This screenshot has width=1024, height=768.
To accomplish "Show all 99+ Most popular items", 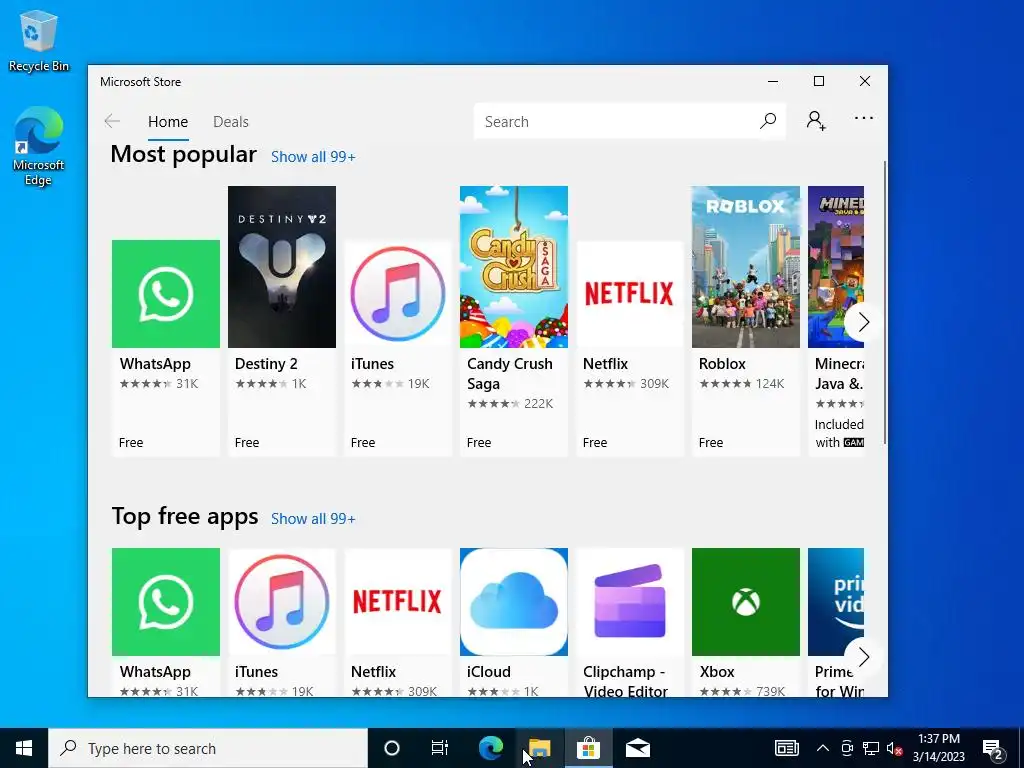I will coord(313,157).
